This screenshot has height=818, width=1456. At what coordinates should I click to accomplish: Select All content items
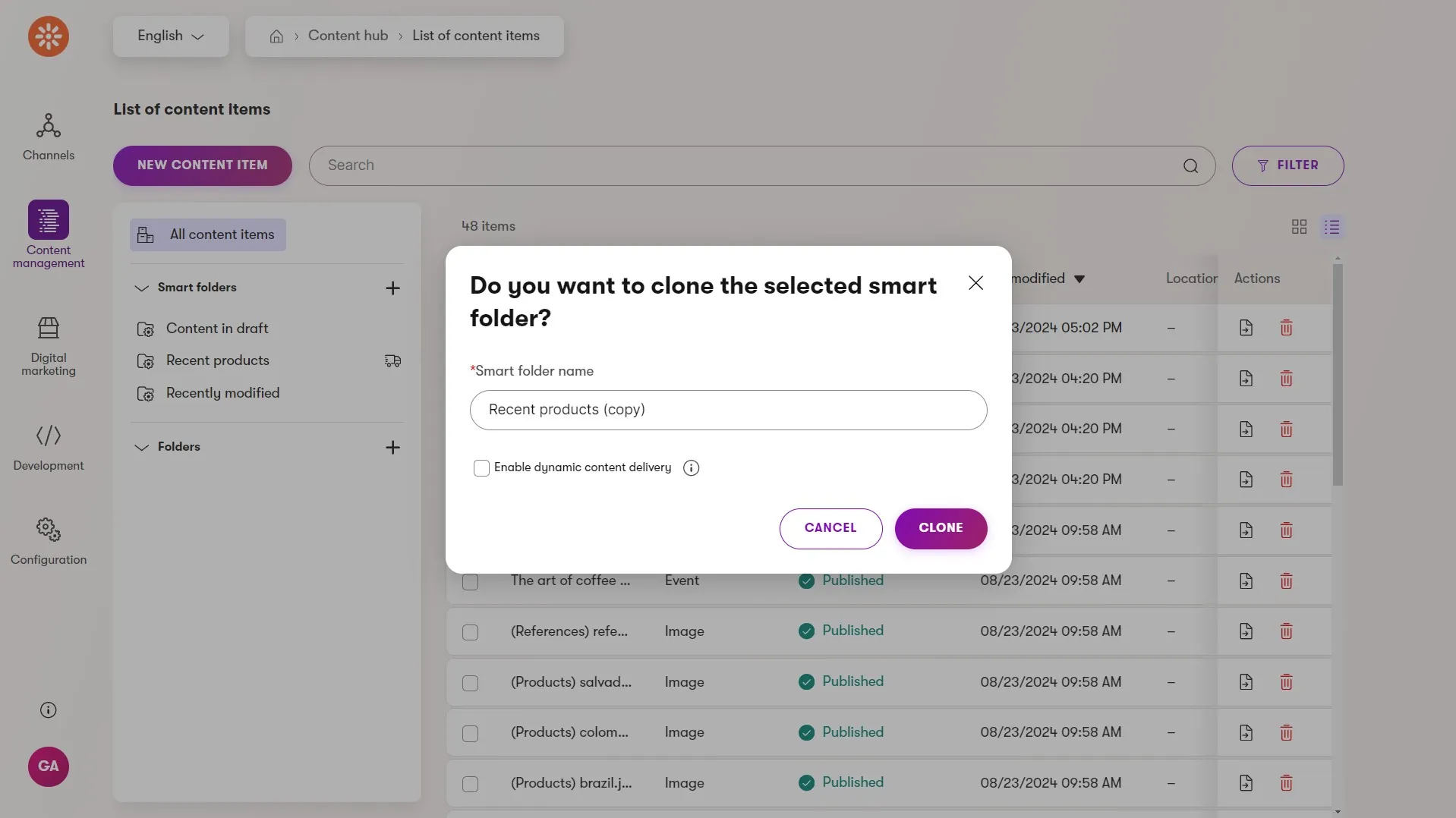(208, 235)
